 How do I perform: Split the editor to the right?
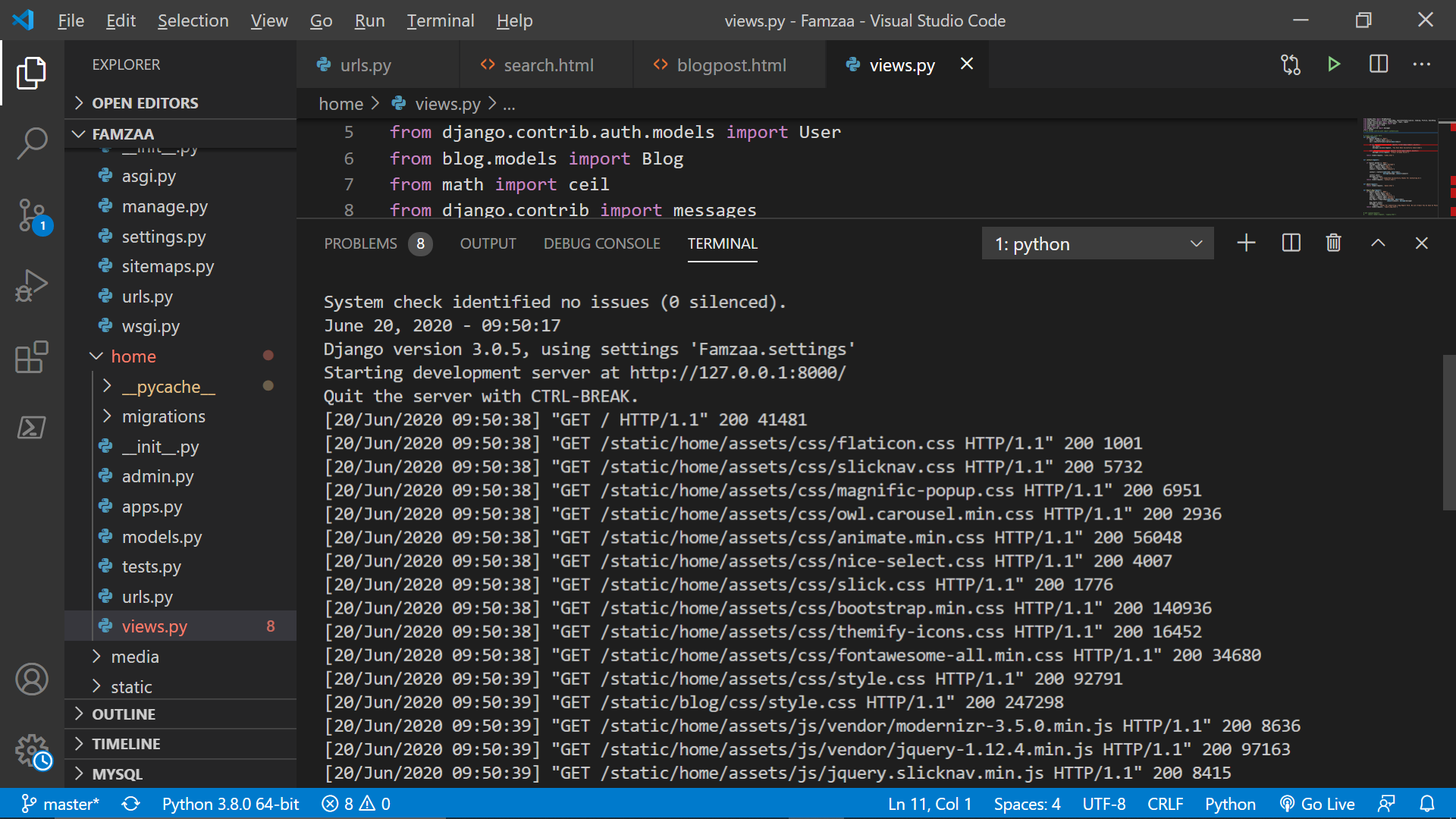(x=1378, y=64)
